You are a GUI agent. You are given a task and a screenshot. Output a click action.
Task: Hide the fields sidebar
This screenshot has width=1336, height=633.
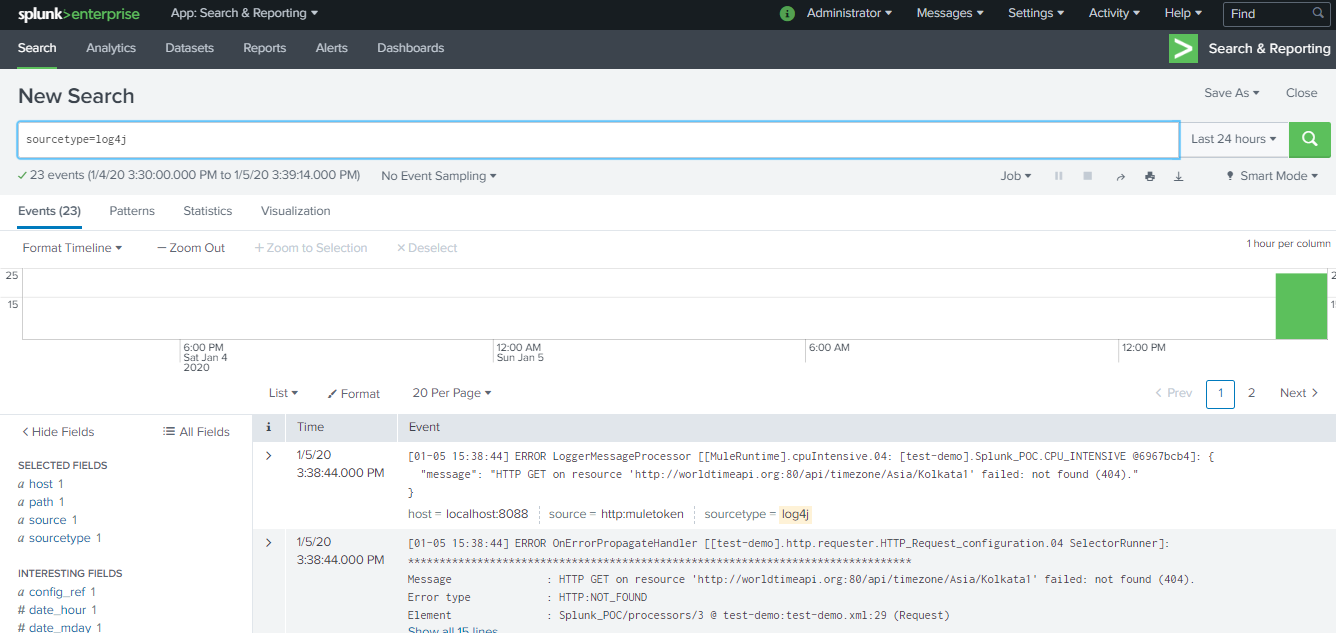(x=58, y=432)
